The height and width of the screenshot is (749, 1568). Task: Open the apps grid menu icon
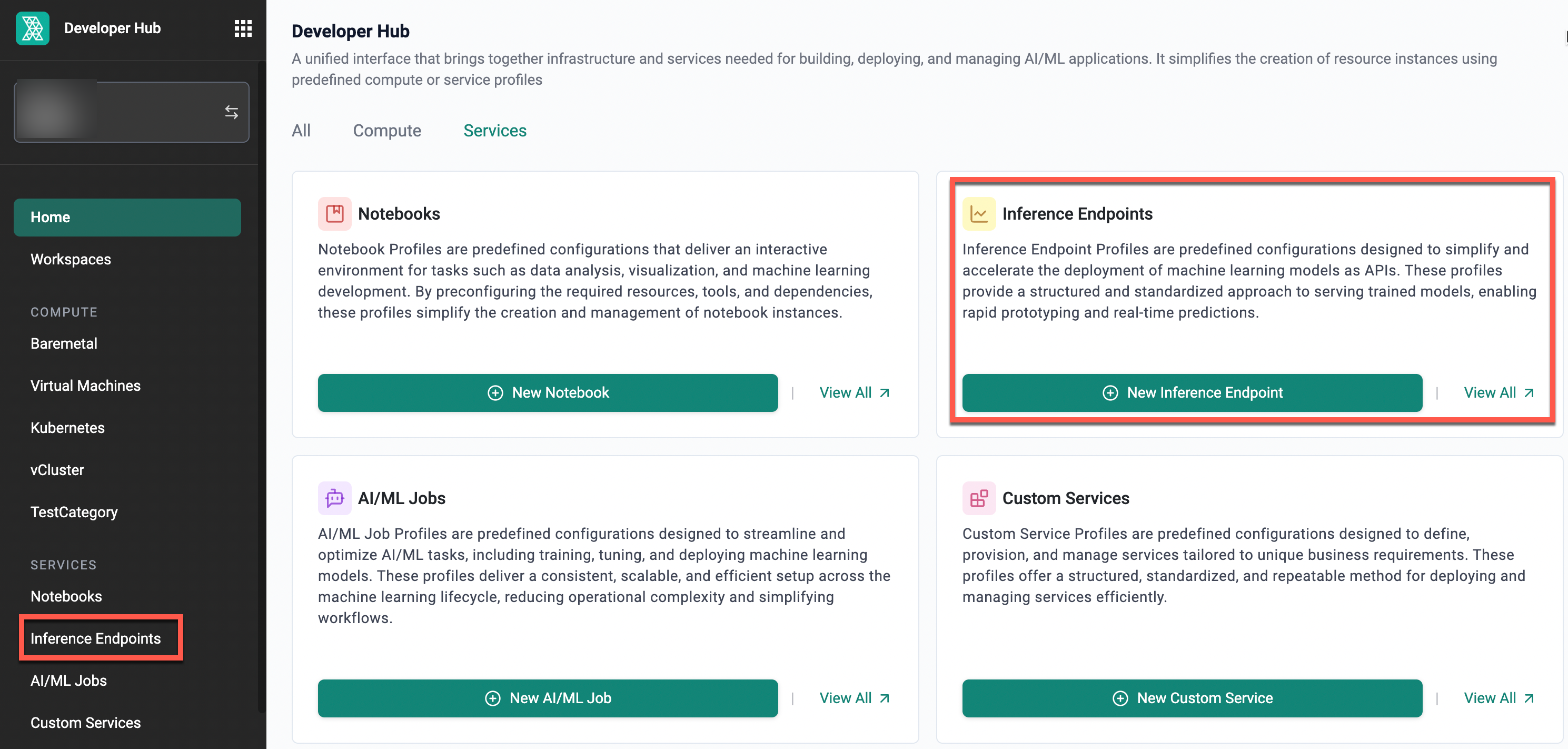(x=243, y=28)
